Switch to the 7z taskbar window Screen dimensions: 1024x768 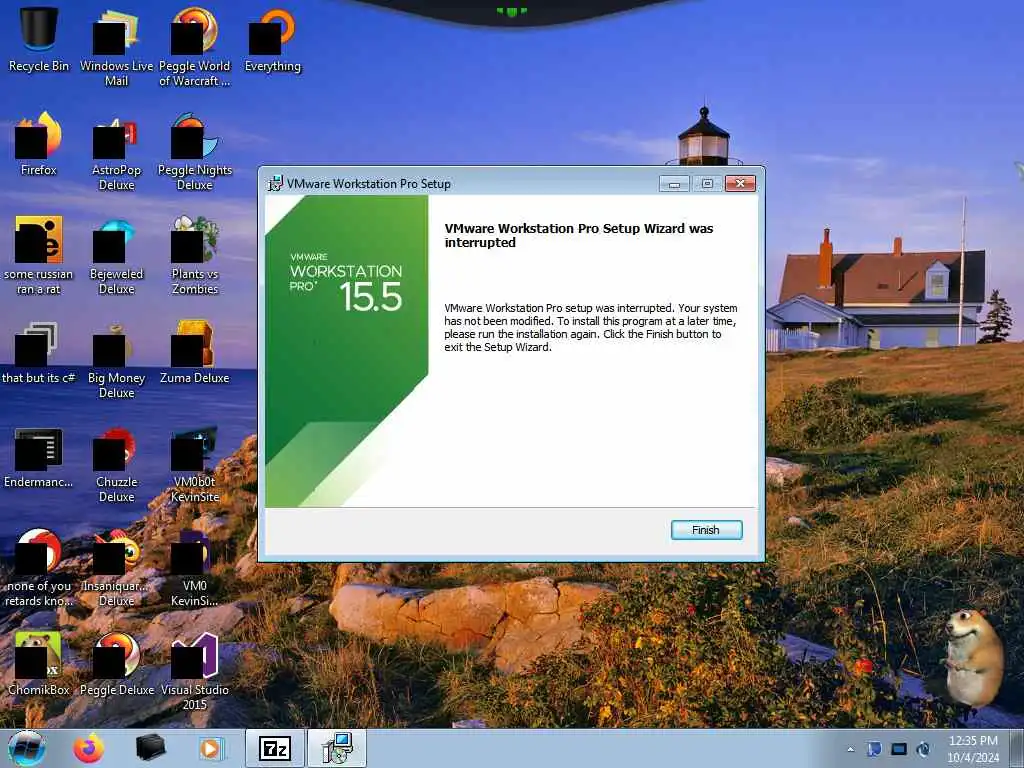tap(275, 748)
